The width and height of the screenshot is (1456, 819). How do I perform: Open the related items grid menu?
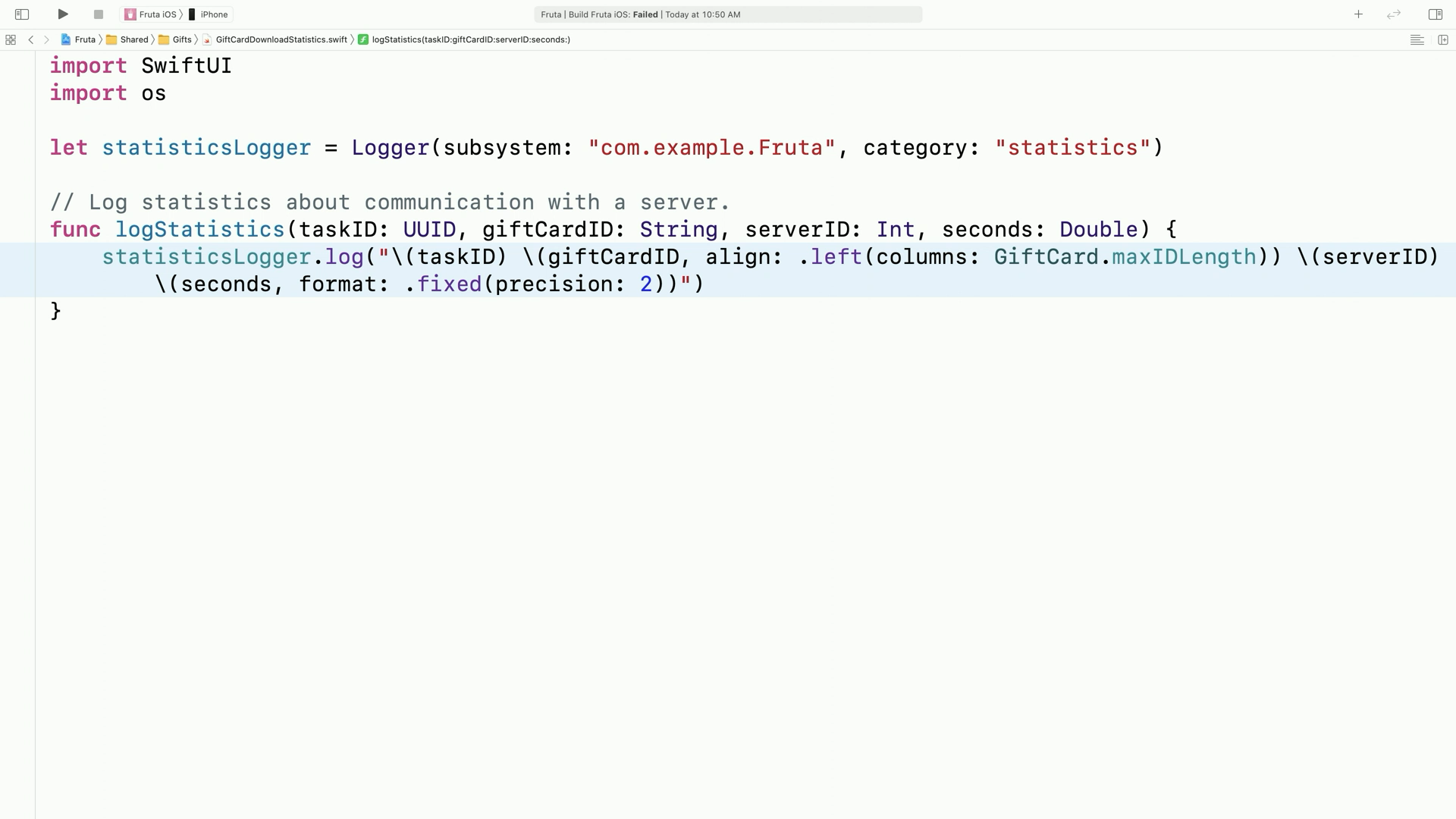click(x=11, y=39)
